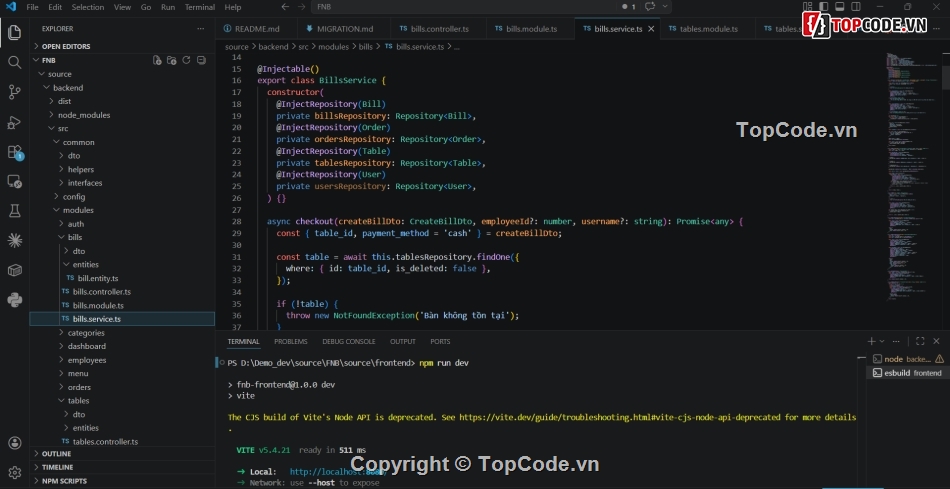Open the Run and Debug view
950x489 pixels.
tap(14, 122)
